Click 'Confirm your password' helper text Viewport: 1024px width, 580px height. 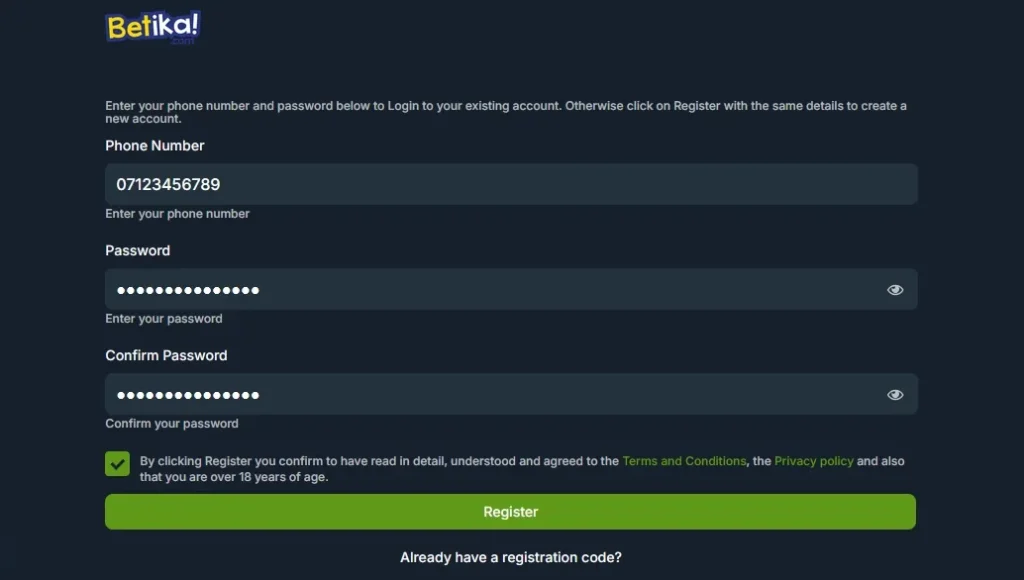172,423
